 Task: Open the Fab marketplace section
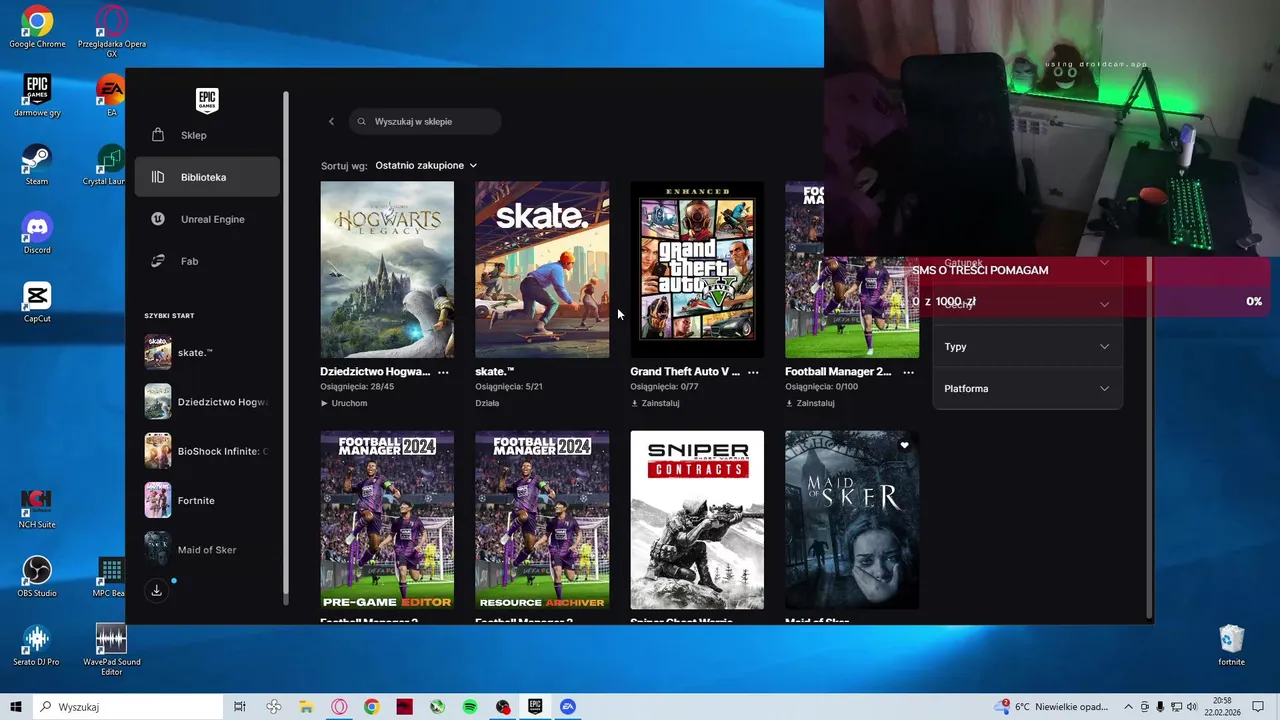(207, 261)
